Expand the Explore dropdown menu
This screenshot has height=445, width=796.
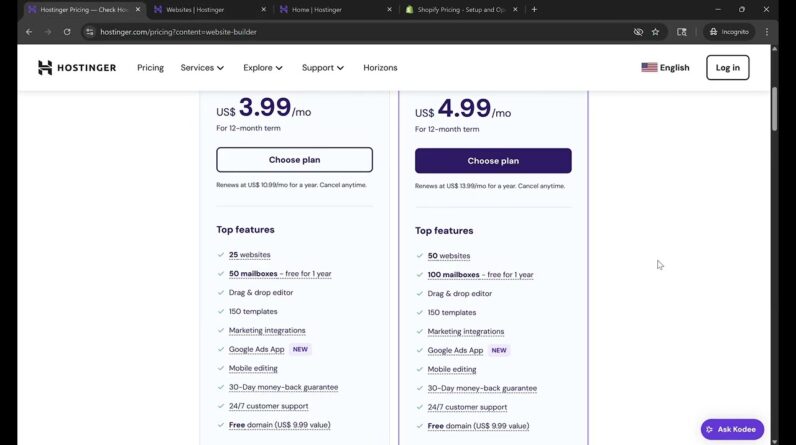click(x=262, y=67)
